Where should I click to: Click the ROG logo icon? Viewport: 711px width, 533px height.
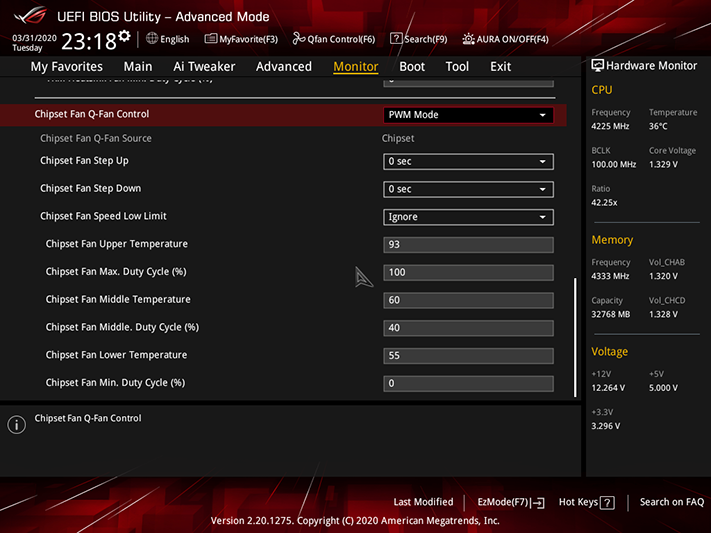tap(30, 15)
